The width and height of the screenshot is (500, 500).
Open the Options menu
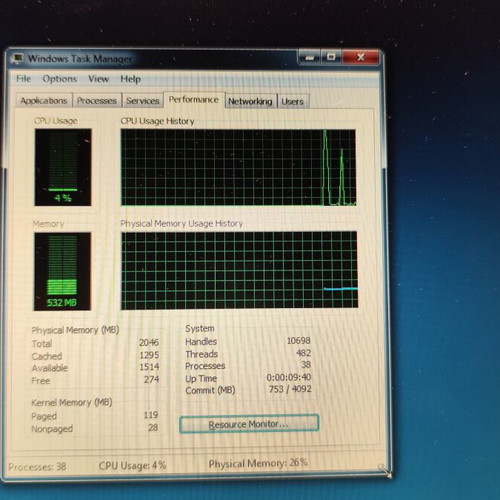[60, 79]
